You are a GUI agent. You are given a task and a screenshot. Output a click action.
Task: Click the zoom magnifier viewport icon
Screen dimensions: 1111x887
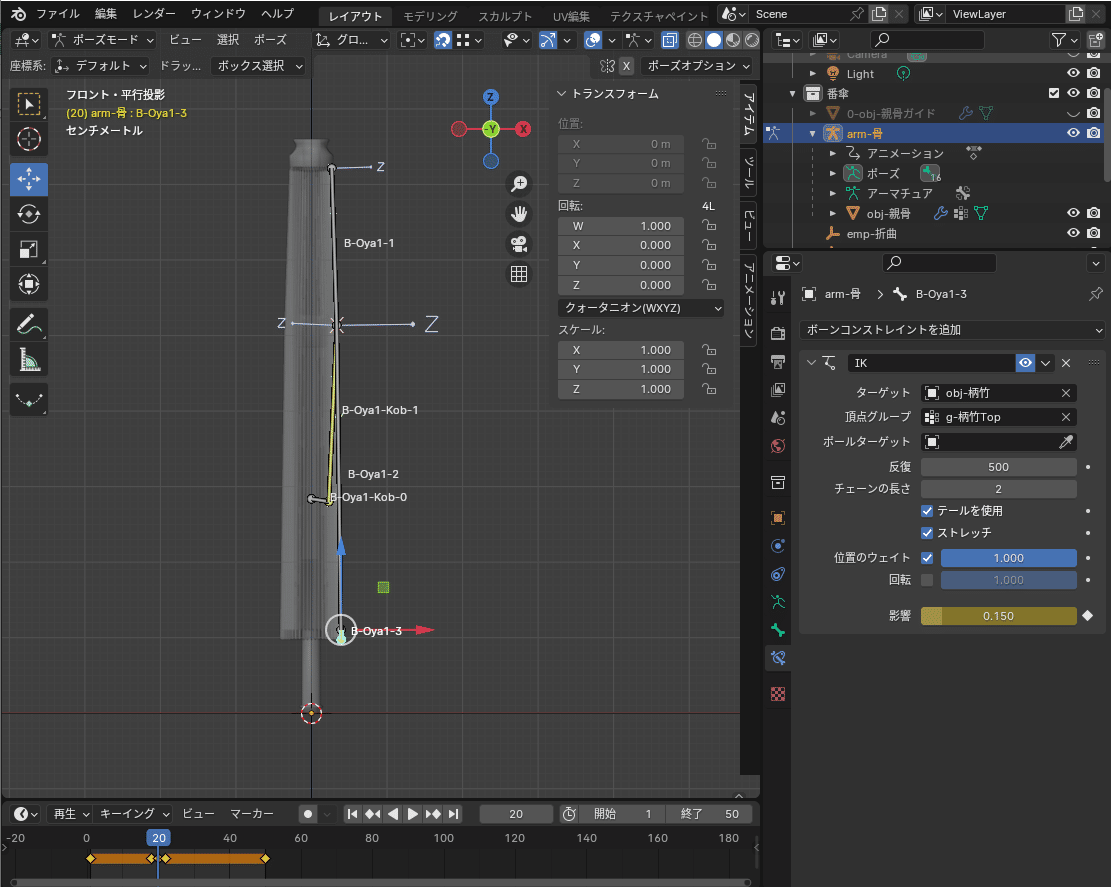(519, 183)
